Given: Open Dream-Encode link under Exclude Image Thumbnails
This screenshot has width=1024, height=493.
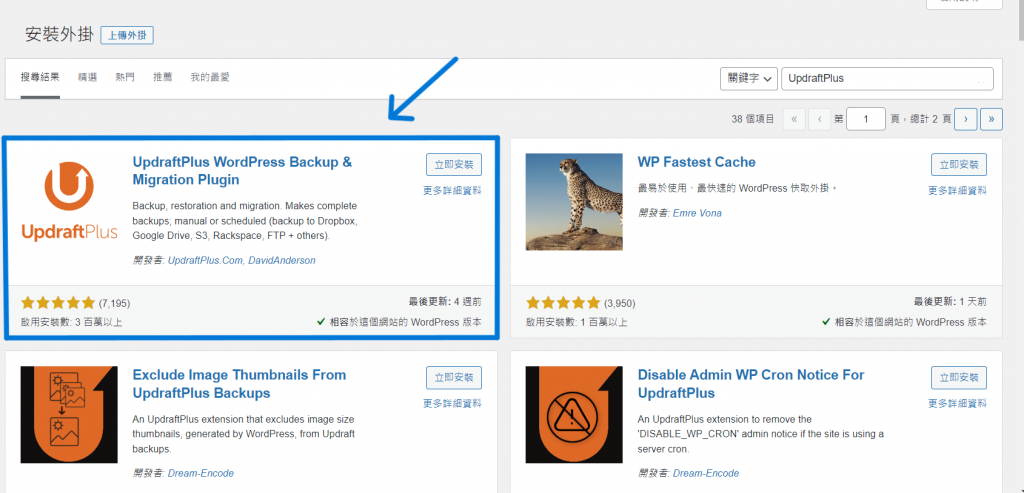Looking at the screenshot, I should click(200, 473).
